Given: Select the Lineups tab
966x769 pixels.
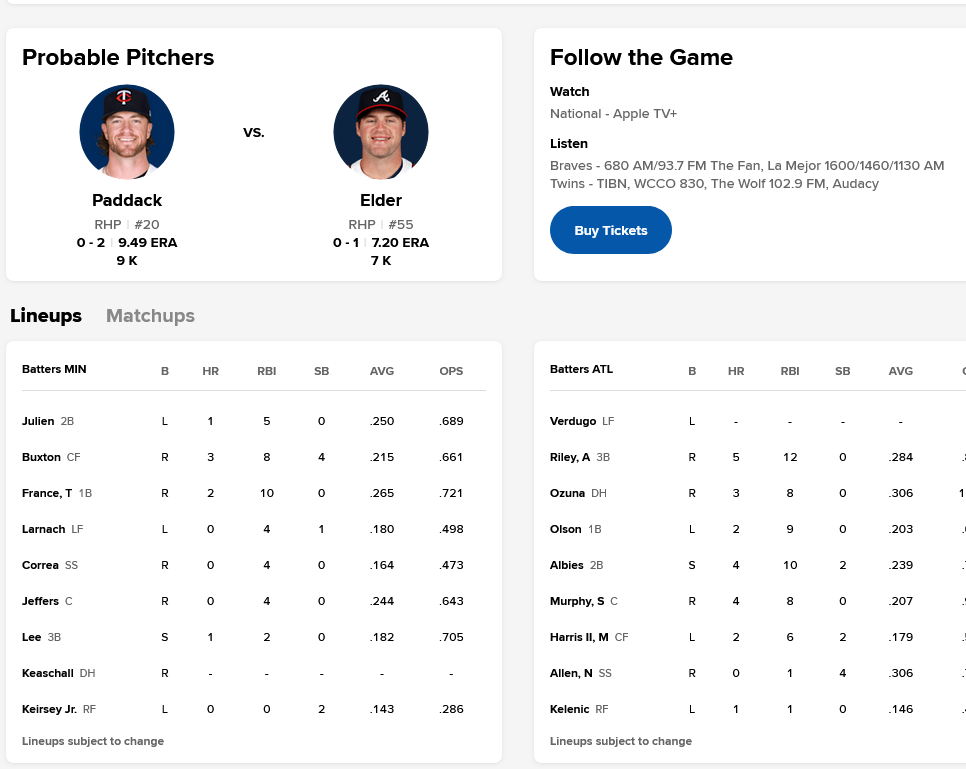Looking at the screenshot, I should pos(46,316).
